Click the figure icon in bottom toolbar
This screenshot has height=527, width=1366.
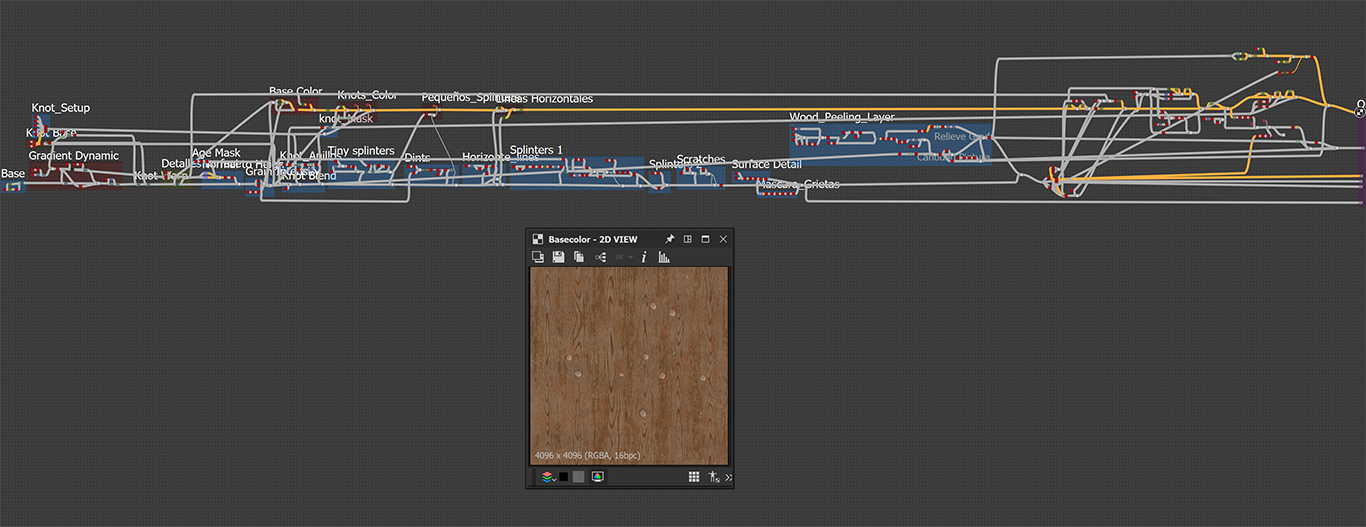click(714, 477)
